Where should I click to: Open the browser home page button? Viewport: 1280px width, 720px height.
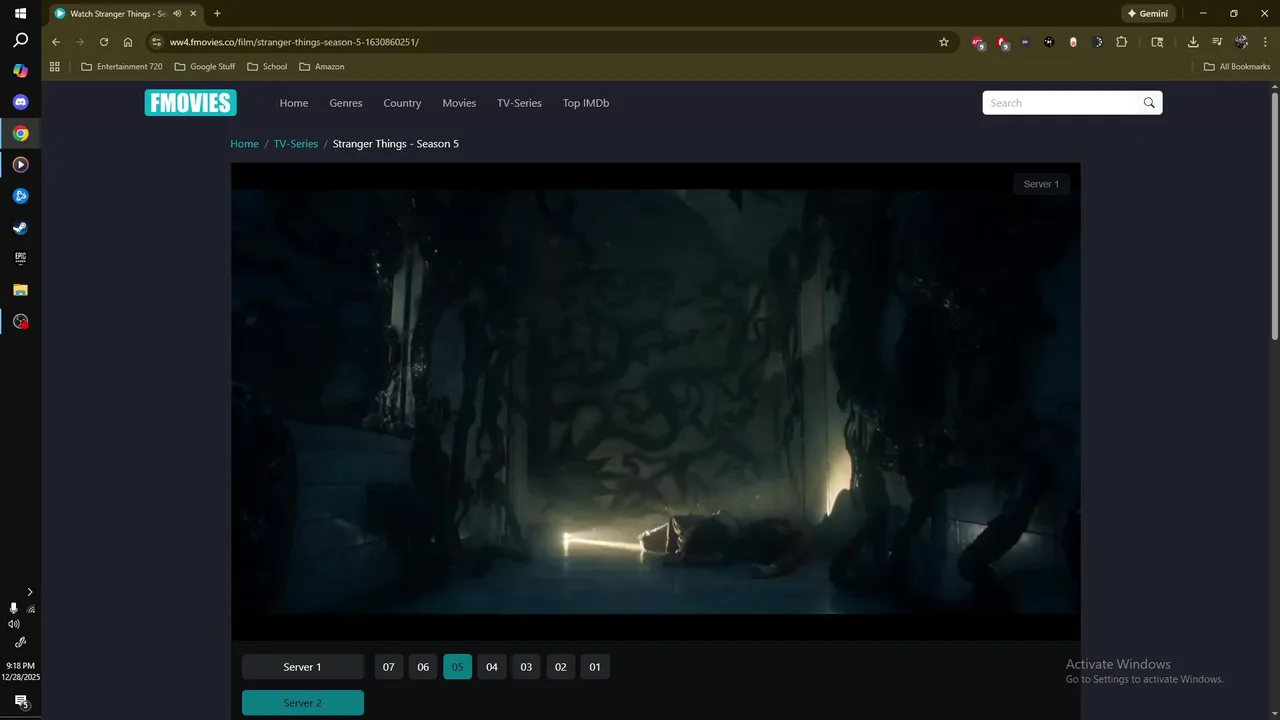coord(128,42)
